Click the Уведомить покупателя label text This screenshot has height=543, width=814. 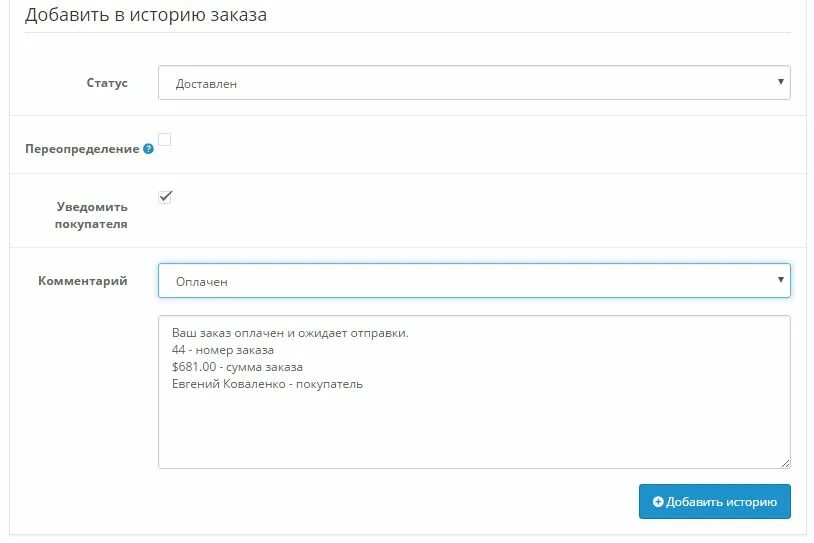(91, 215)
